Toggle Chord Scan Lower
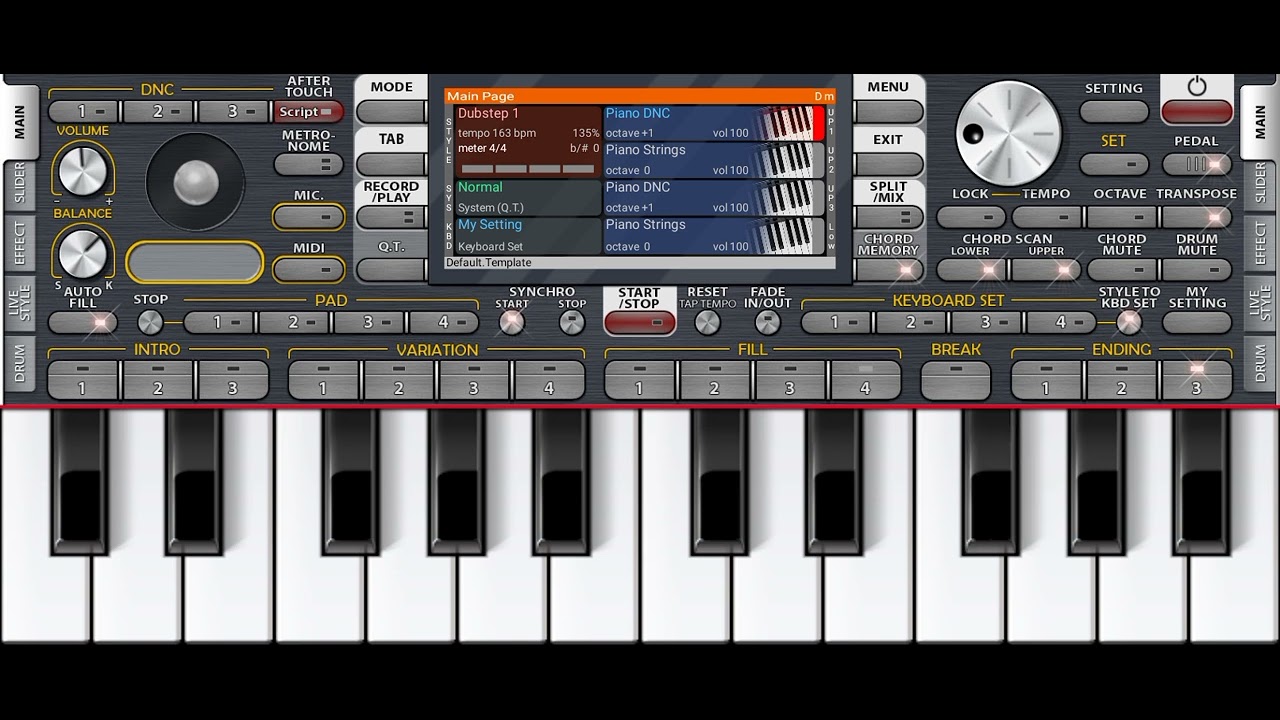Screen dimensions: 1280x720 click(971, 269)
